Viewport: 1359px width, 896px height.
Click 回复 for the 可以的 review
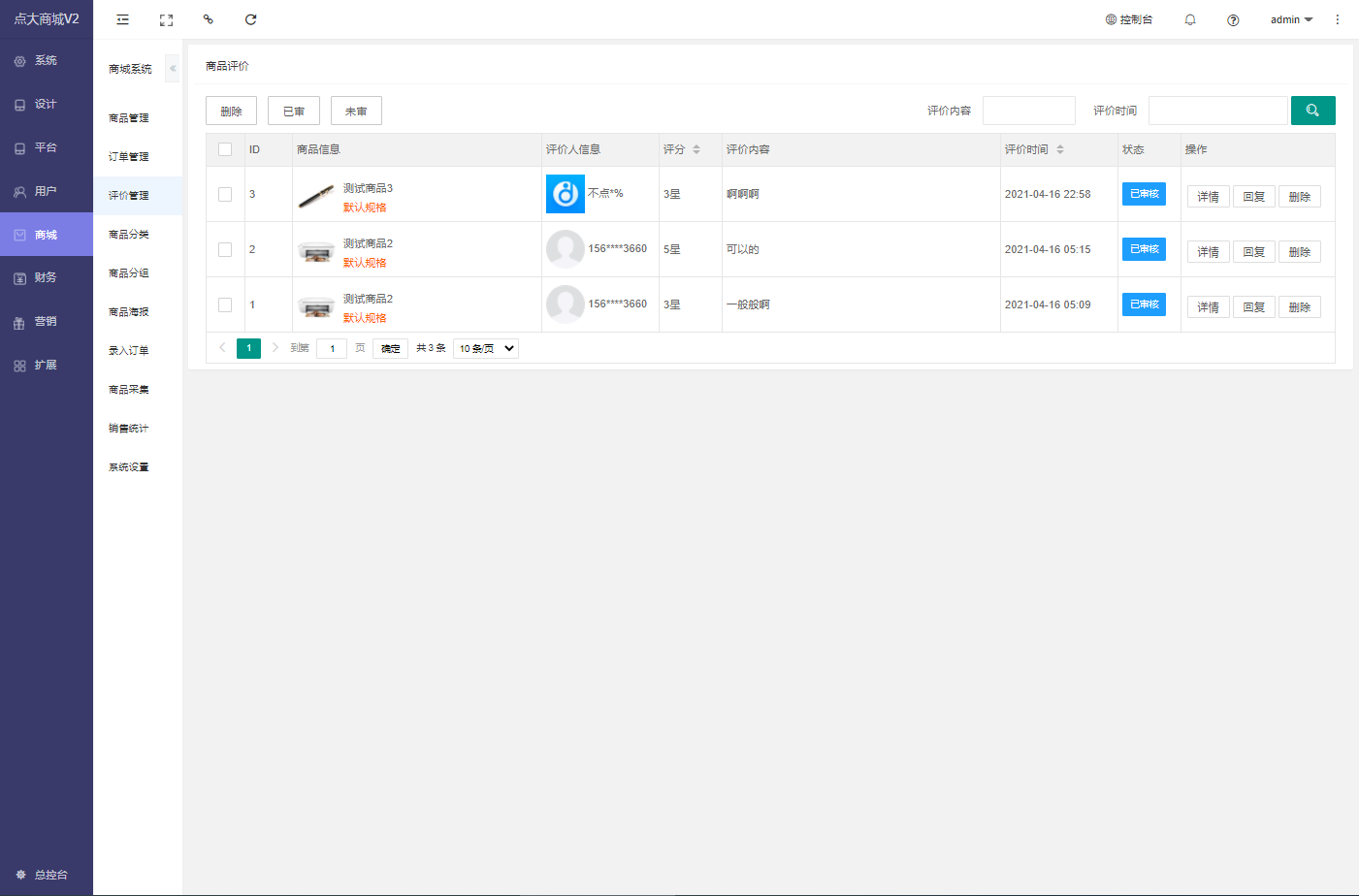point(1253,251)
